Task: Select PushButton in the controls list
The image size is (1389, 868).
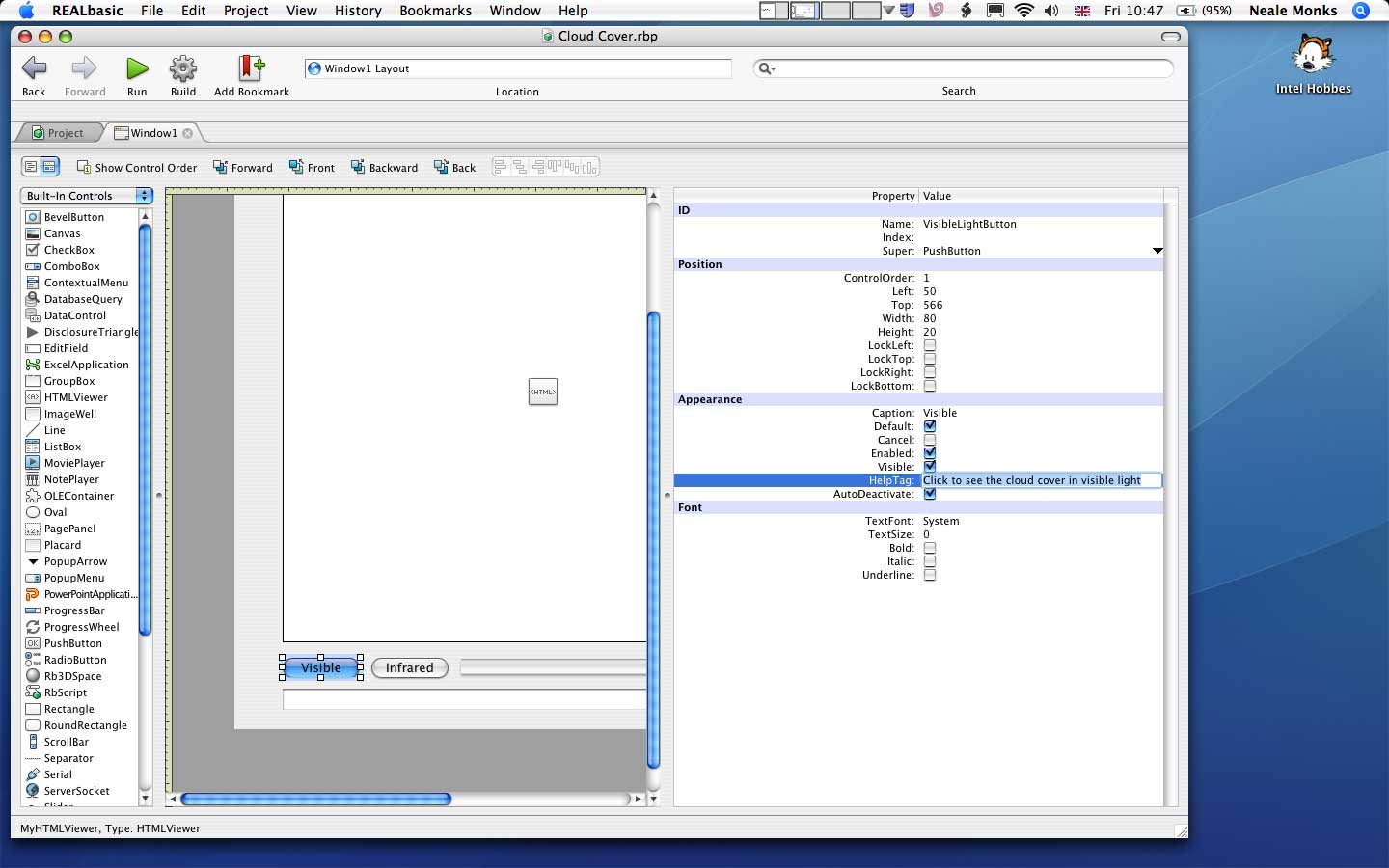Action: (x=72, y=643)
